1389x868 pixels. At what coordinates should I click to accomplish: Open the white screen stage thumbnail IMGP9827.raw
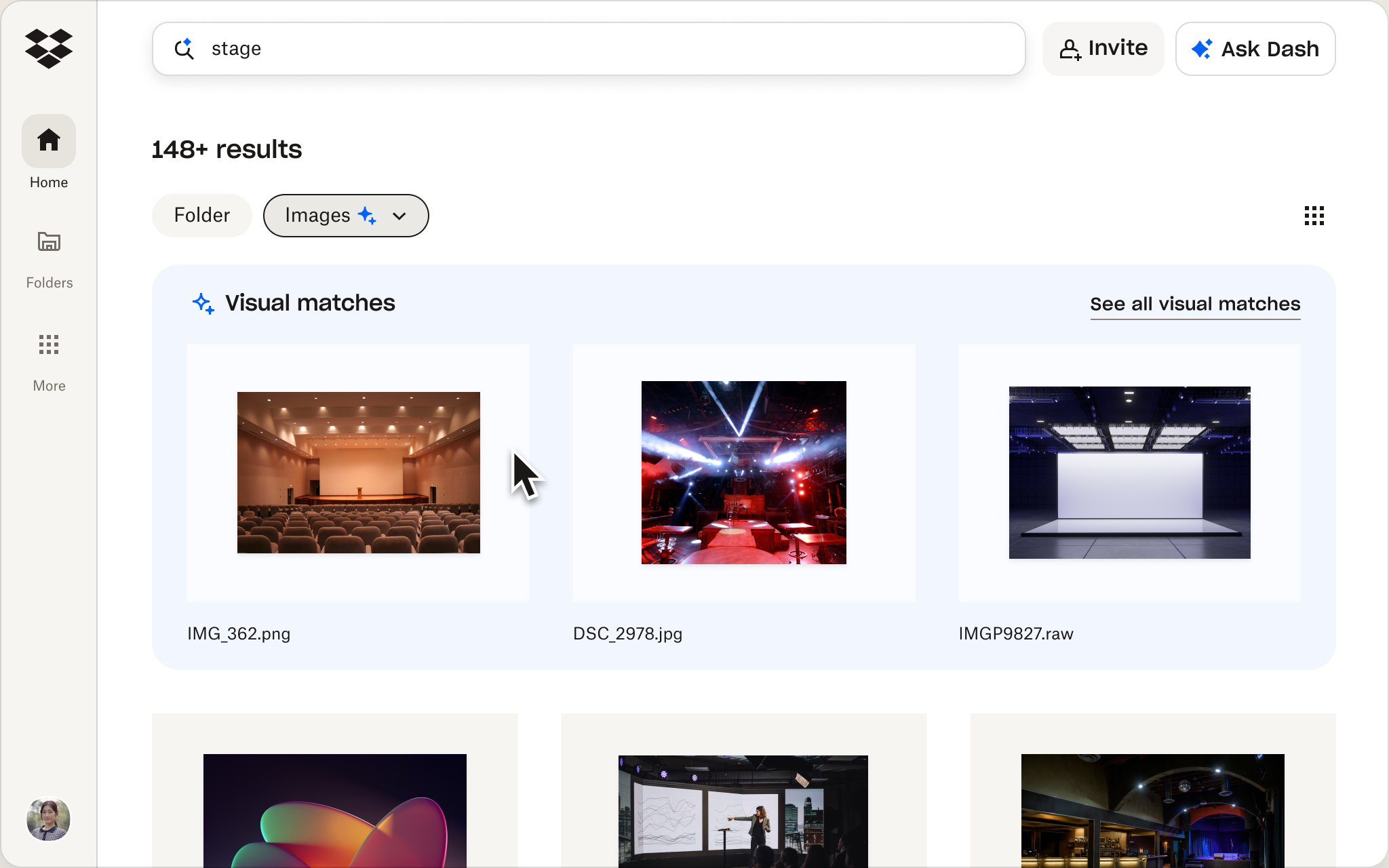pos(1130,473)
